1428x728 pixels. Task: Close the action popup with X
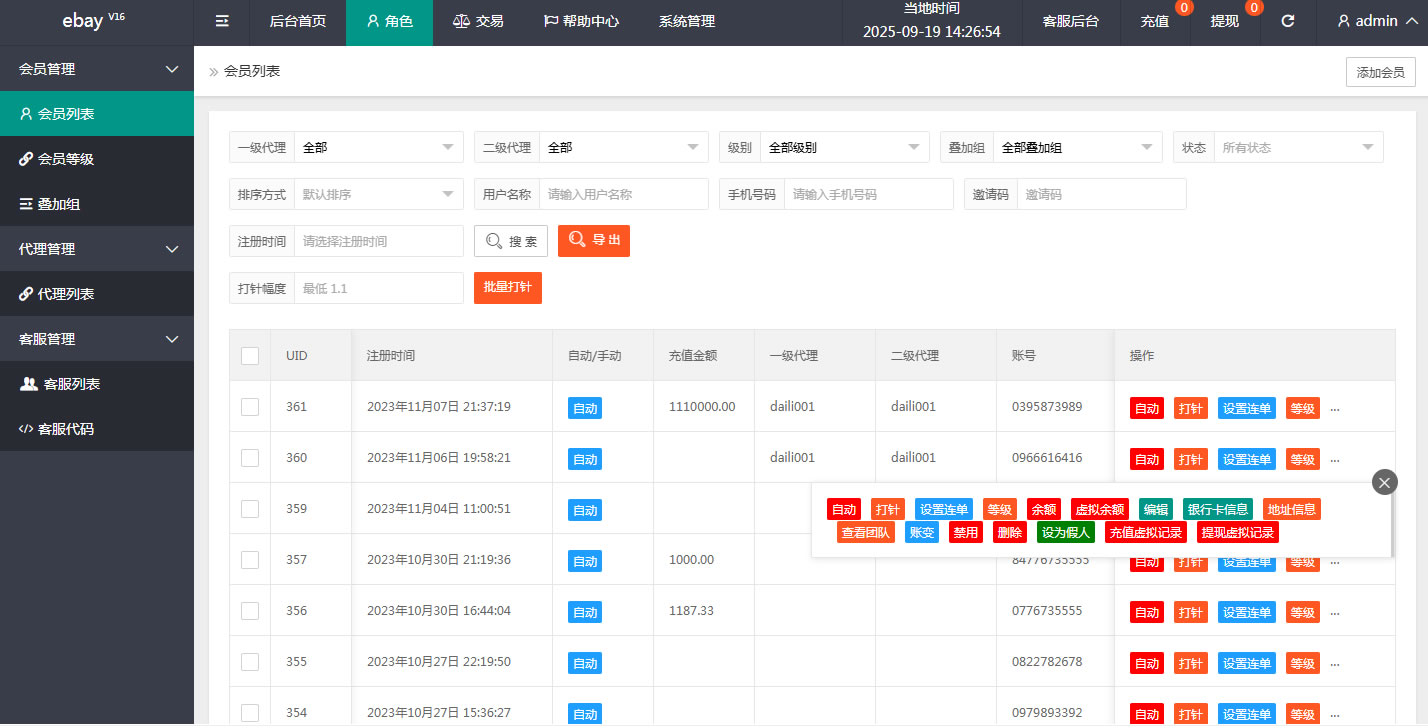pos(1384,482)
